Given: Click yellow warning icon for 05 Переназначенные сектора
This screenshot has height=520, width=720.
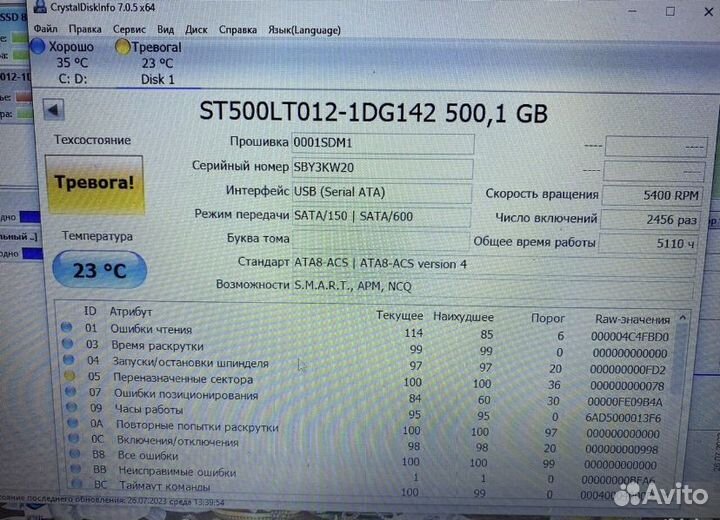Looking at the screenshot, I should [70, 375].
